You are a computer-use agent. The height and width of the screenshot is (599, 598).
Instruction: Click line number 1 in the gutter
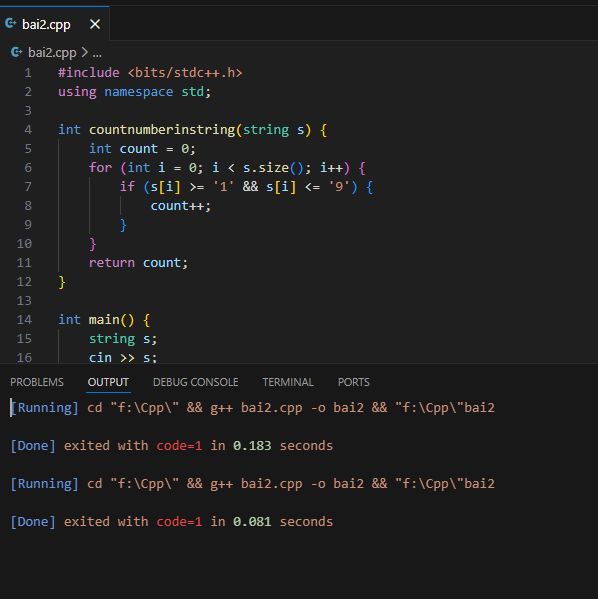pos(28,73)
